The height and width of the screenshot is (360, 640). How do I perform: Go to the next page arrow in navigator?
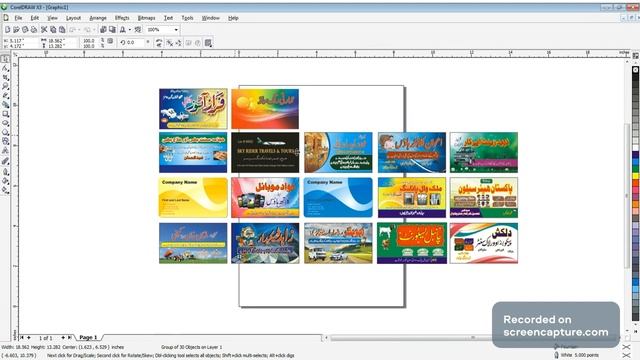coord(63,338)
